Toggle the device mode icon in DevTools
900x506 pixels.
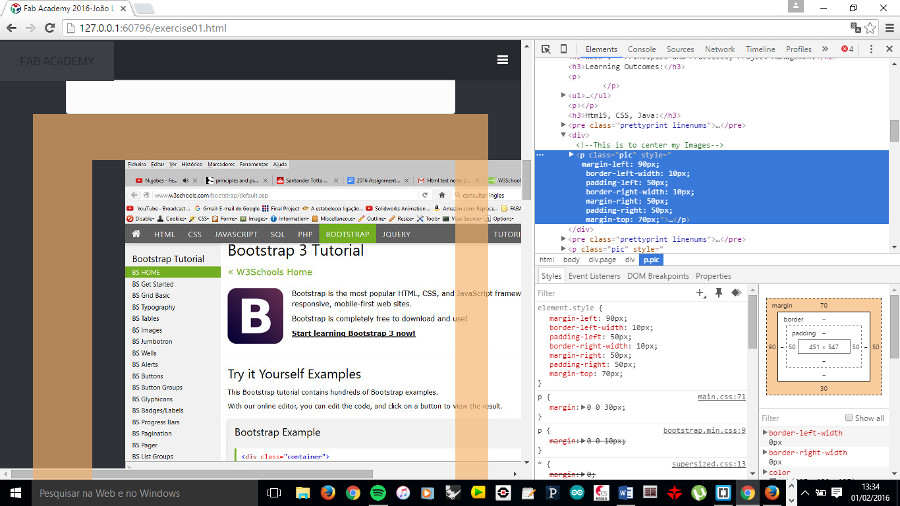point(564,49)
